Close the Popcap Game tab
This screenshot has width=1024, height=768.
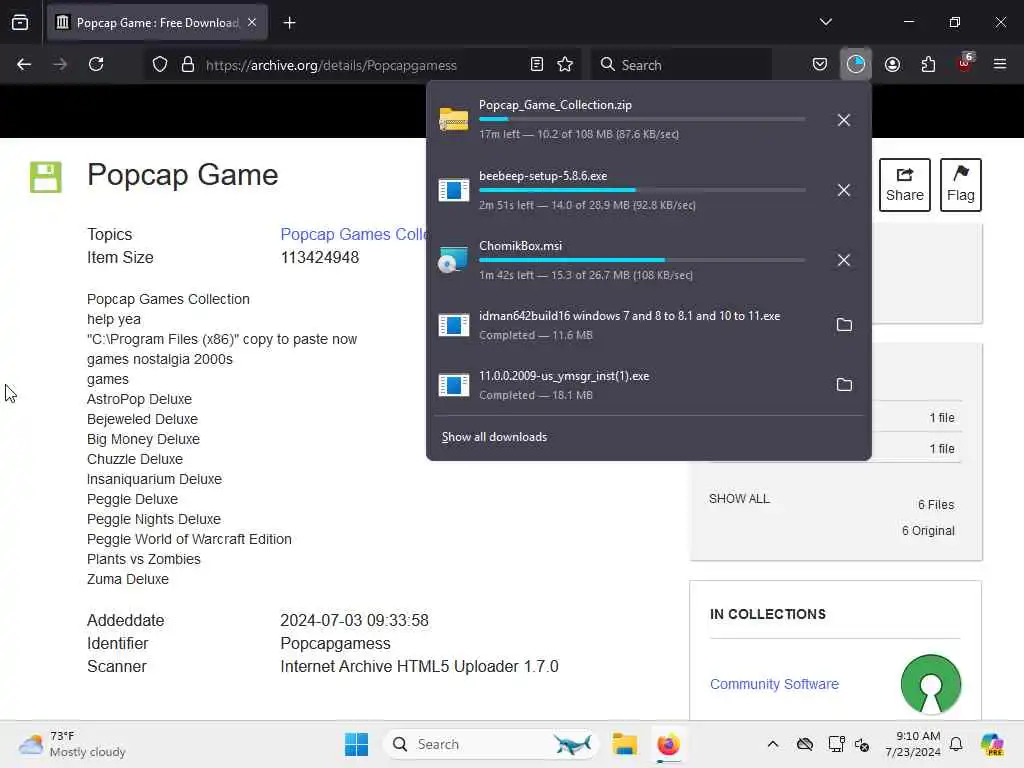pyautogui.click(x=252, y=23)
